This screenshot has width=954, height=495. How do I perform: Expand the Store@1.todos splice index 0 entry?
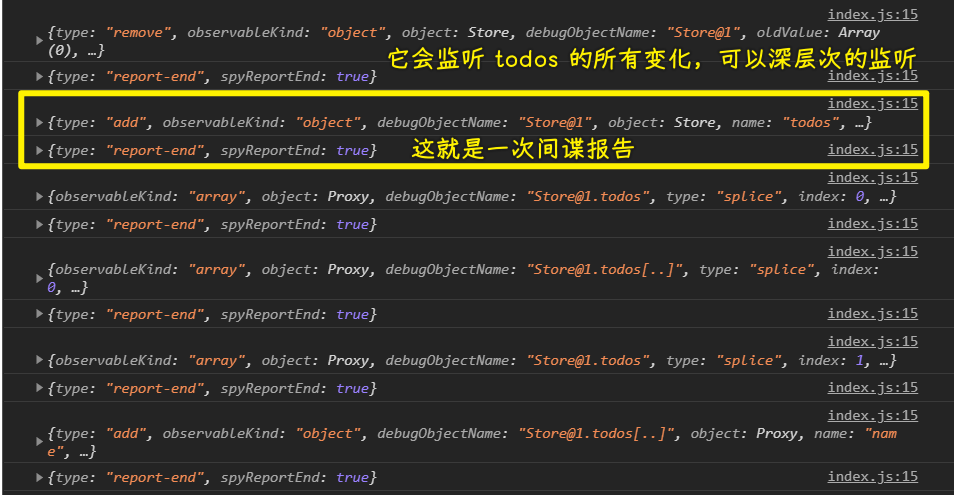pyautogui.click(x=39, y=197)
